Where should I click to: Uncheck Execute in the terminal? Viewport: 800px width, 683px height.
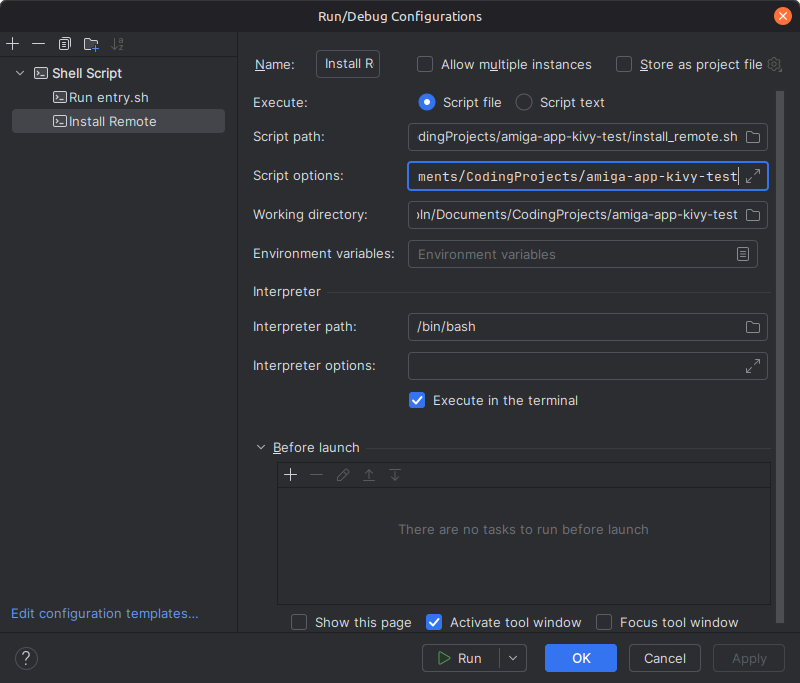[x=418, y=400]
